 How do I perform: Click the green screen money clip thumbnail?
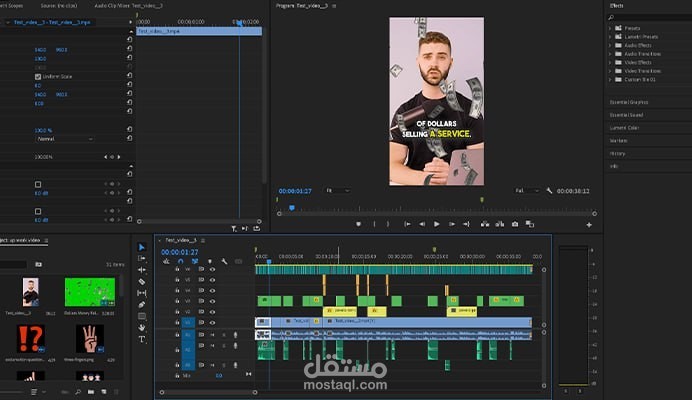[90, 292]
